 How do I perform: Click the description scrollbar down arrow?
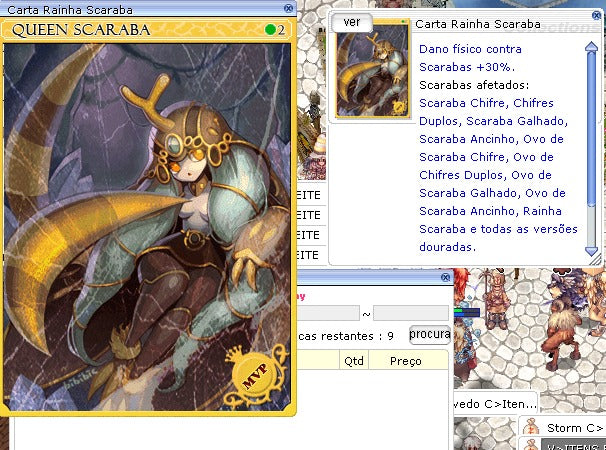(591, 251)
